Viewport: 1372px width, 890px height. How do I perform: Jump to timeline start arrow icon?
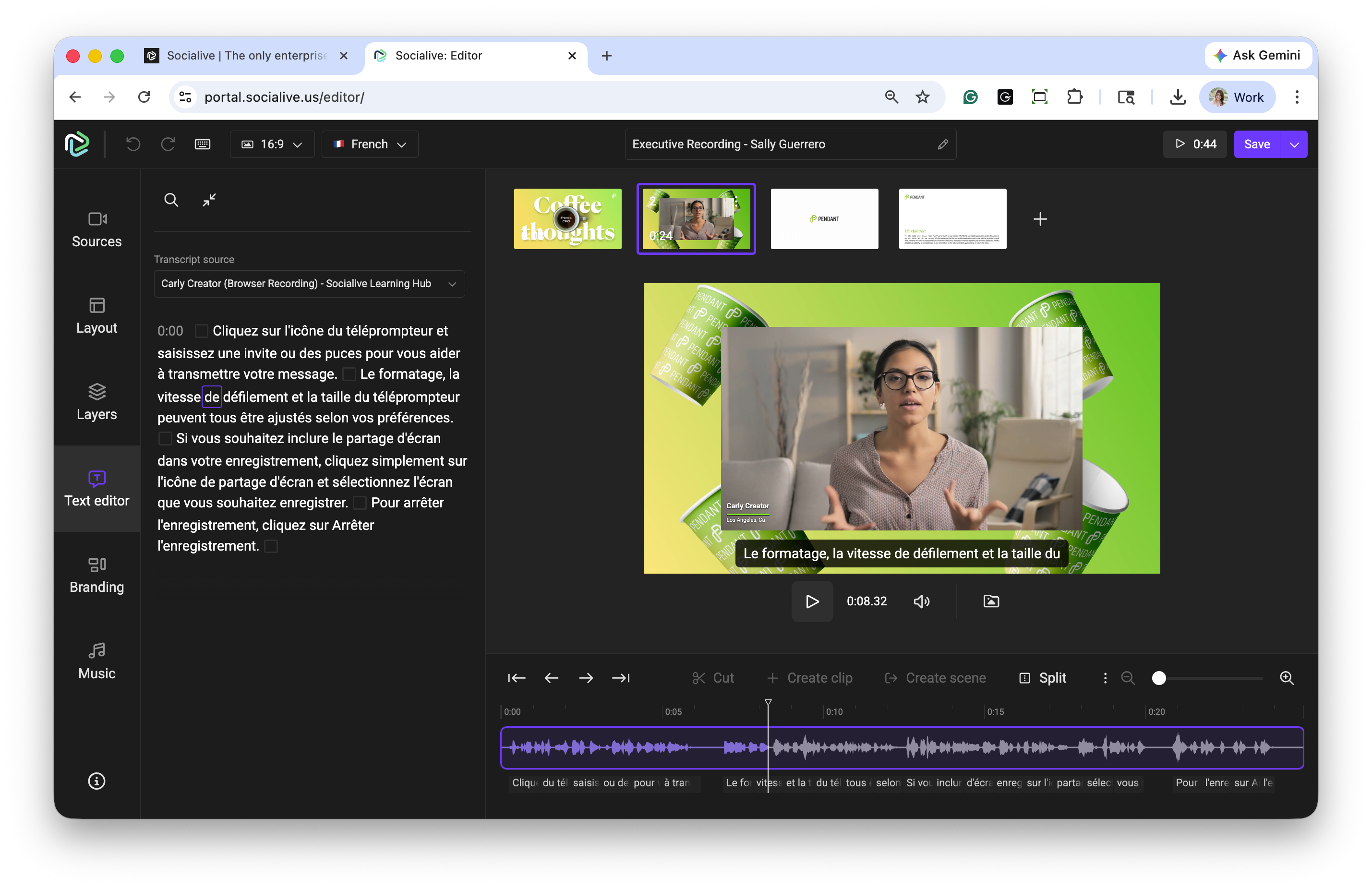tap(517, 678)
